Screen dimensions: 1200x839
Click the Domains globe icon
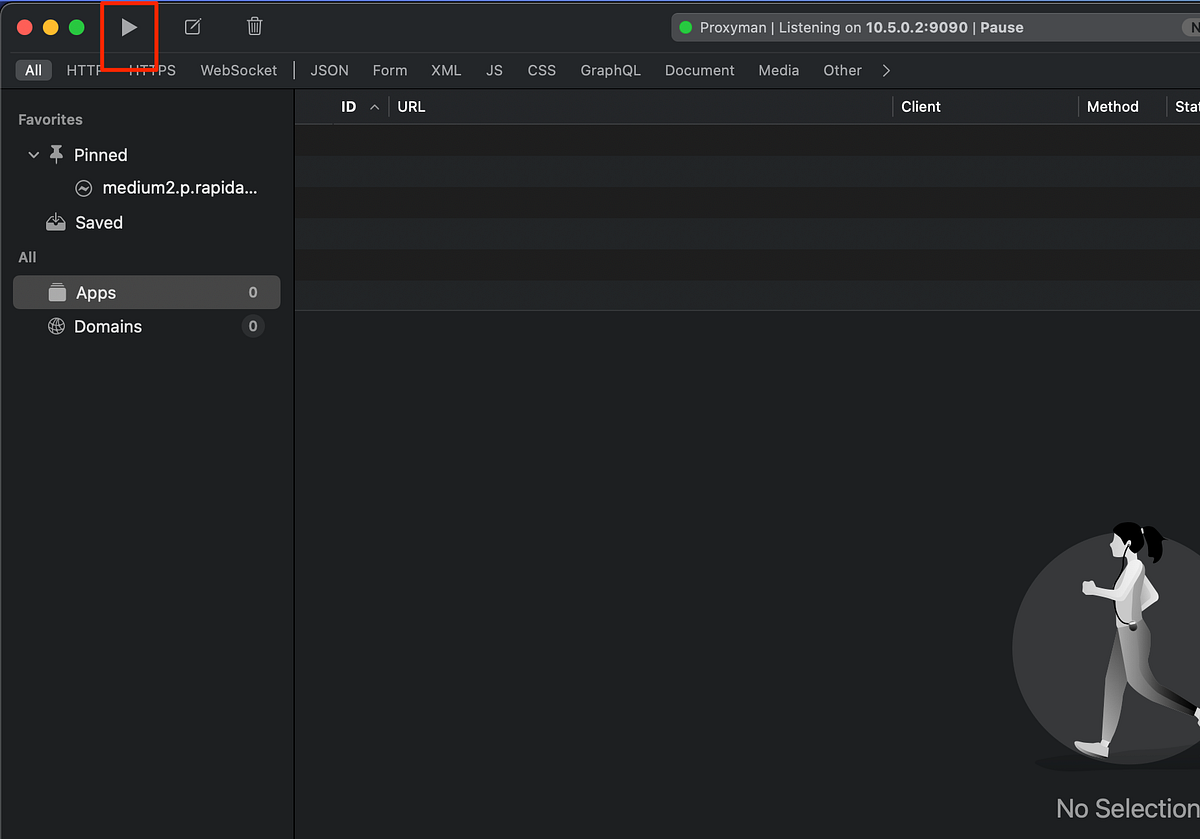tap(56, 326)
